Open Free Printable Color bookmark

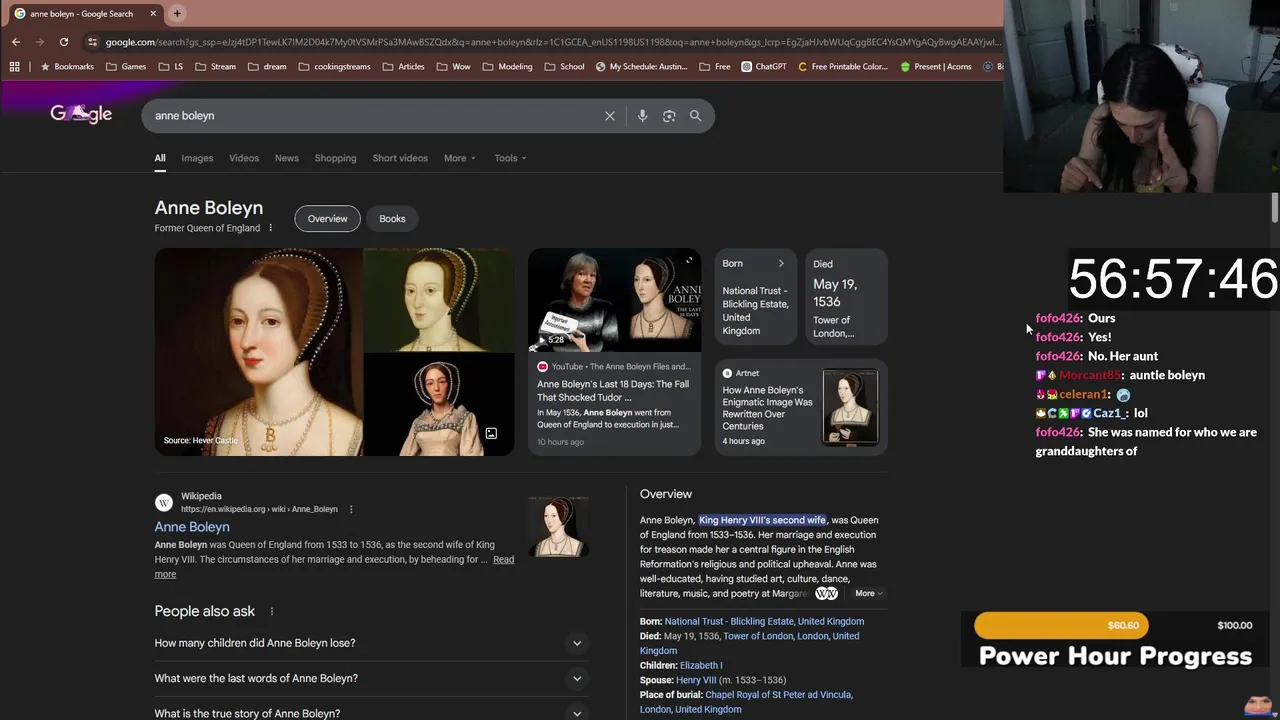click(842, 67)
